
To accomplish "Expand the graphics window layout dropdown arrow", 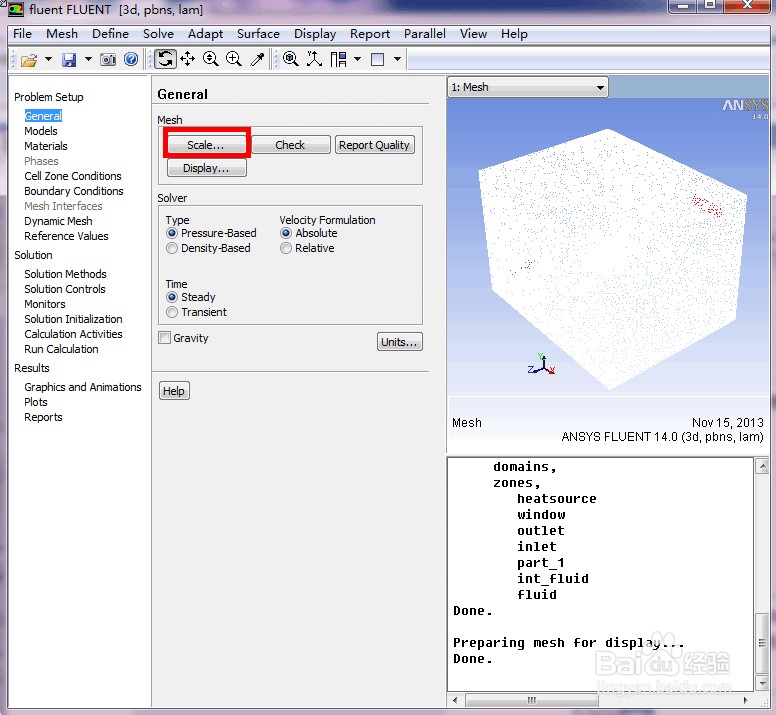I will click(x=397, y=59).
